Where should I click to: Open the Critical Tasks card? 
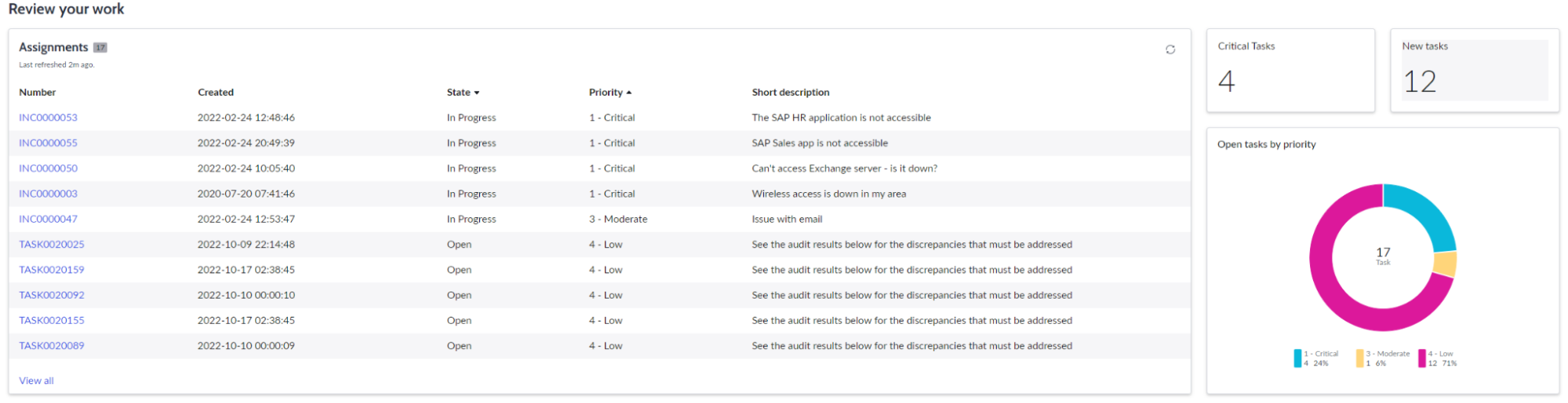coord(1290,71)
